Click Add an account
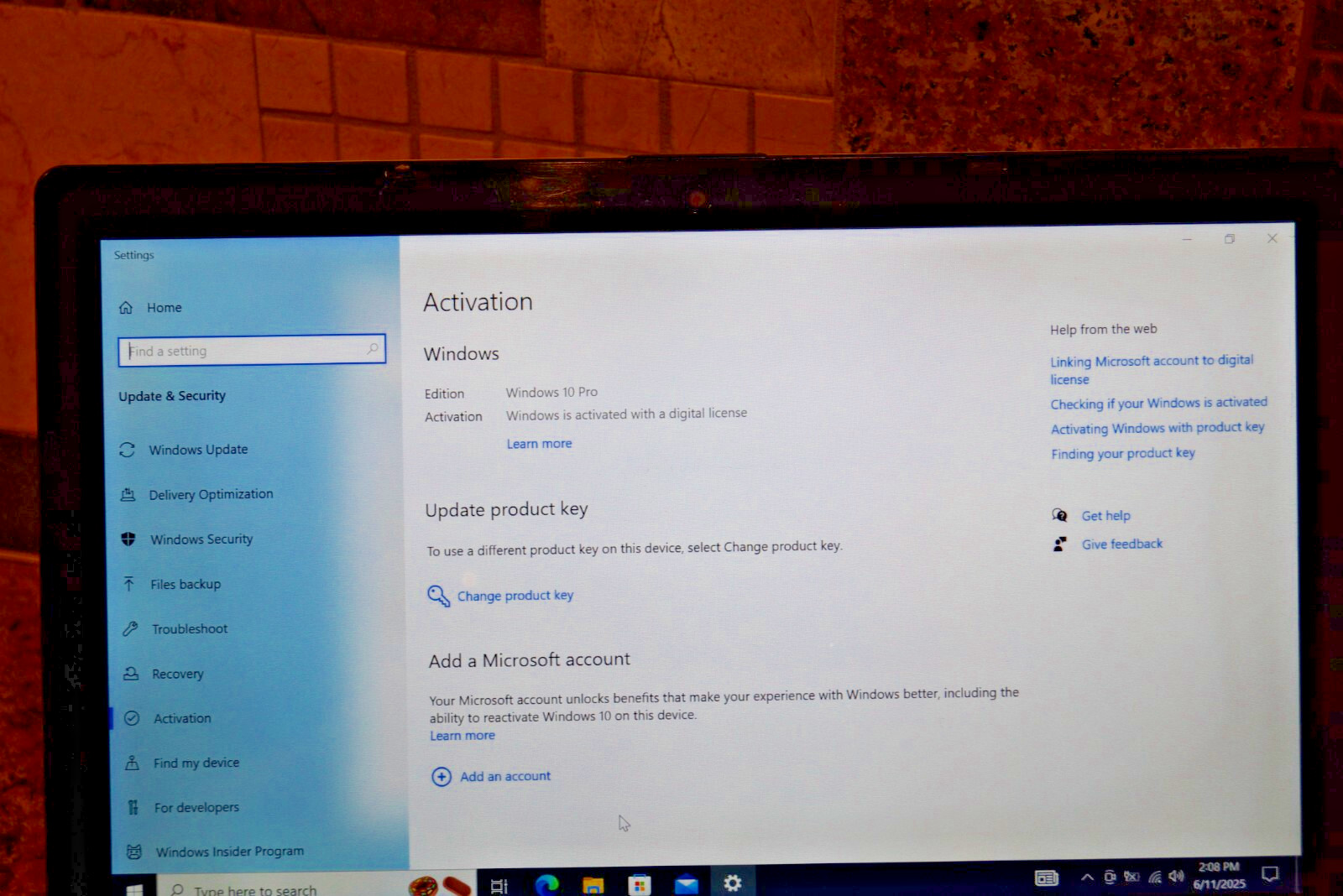1343x896 pixels. (505, 776)
